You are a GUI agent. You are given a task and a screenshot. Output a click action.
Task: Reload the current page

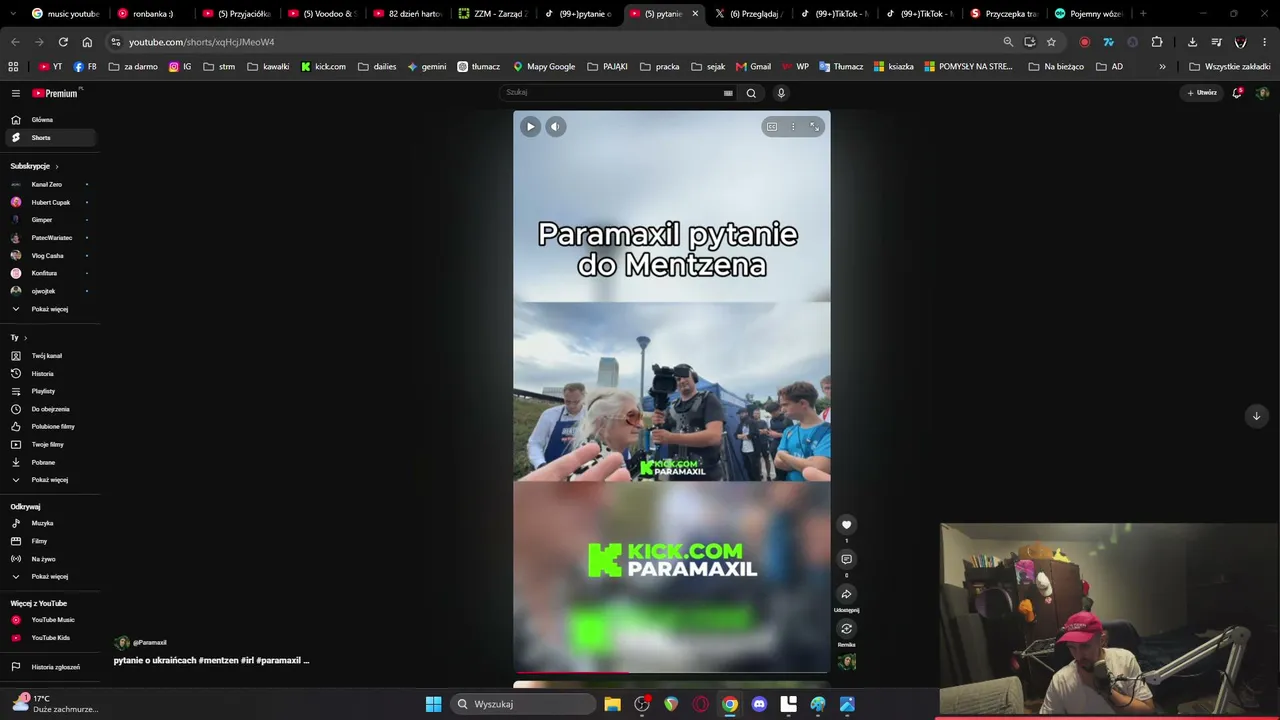click(63, 42)
